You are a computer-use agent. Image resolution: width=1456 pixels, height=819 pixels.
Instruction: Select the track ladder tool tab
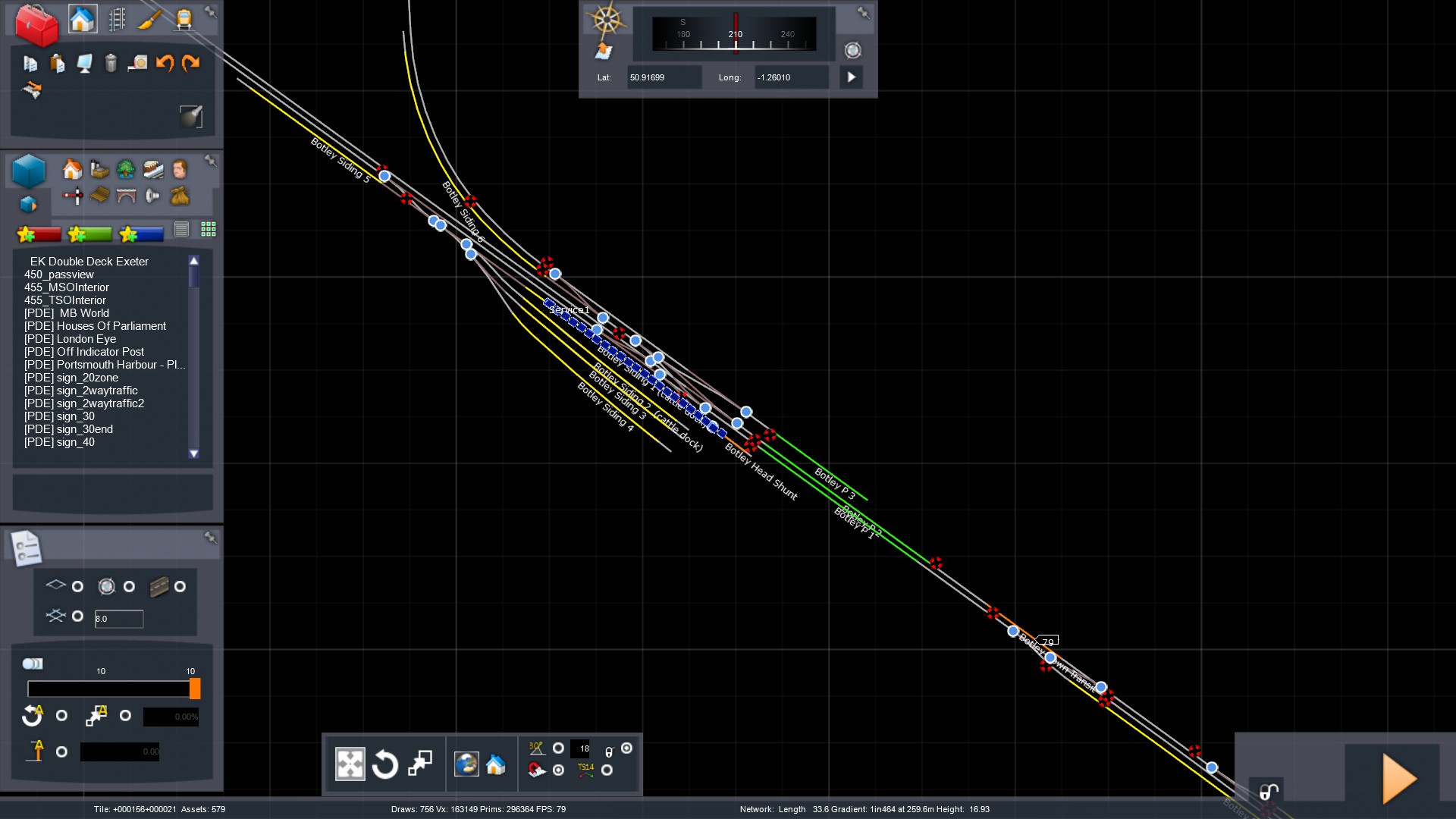click(117, 19)
